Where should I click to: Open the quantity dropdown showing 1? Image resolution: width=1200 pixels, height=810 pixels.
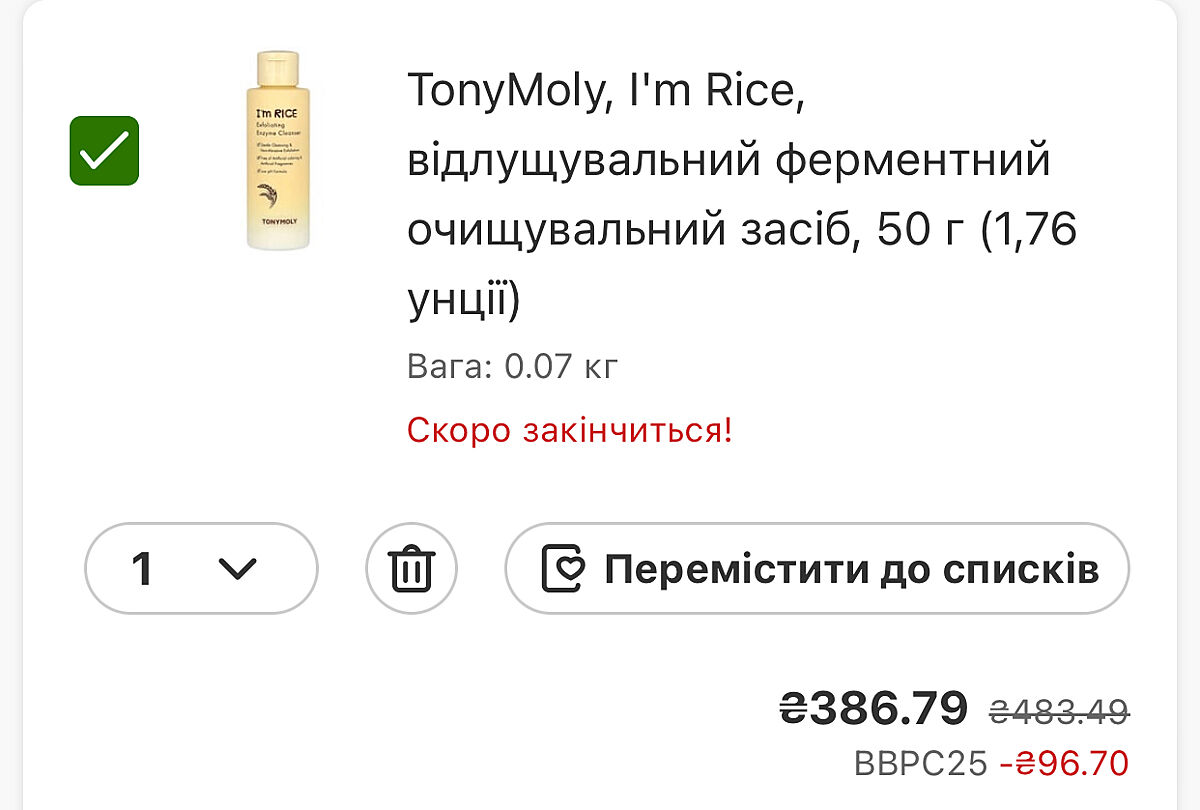[x=201, y=569]
